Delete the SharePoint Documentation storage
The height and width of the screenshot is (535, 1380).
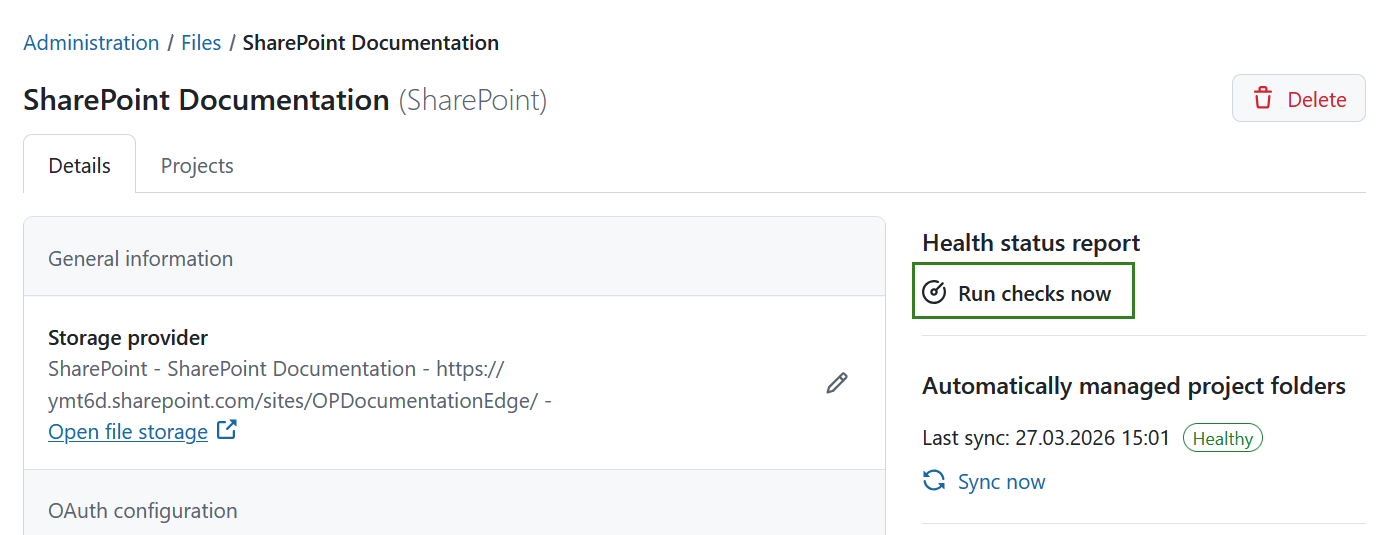pyautogui.click(x=1298, y=98)
